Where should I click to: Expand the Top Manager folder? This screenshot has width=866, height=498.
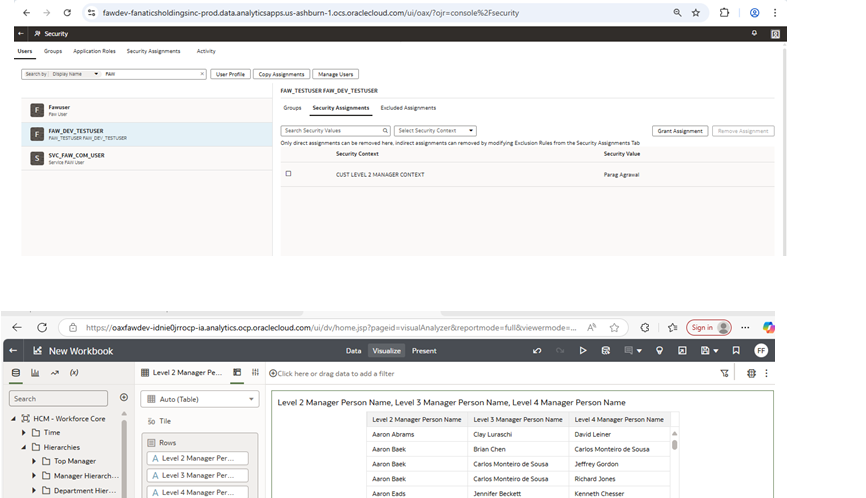pos(34,460)
